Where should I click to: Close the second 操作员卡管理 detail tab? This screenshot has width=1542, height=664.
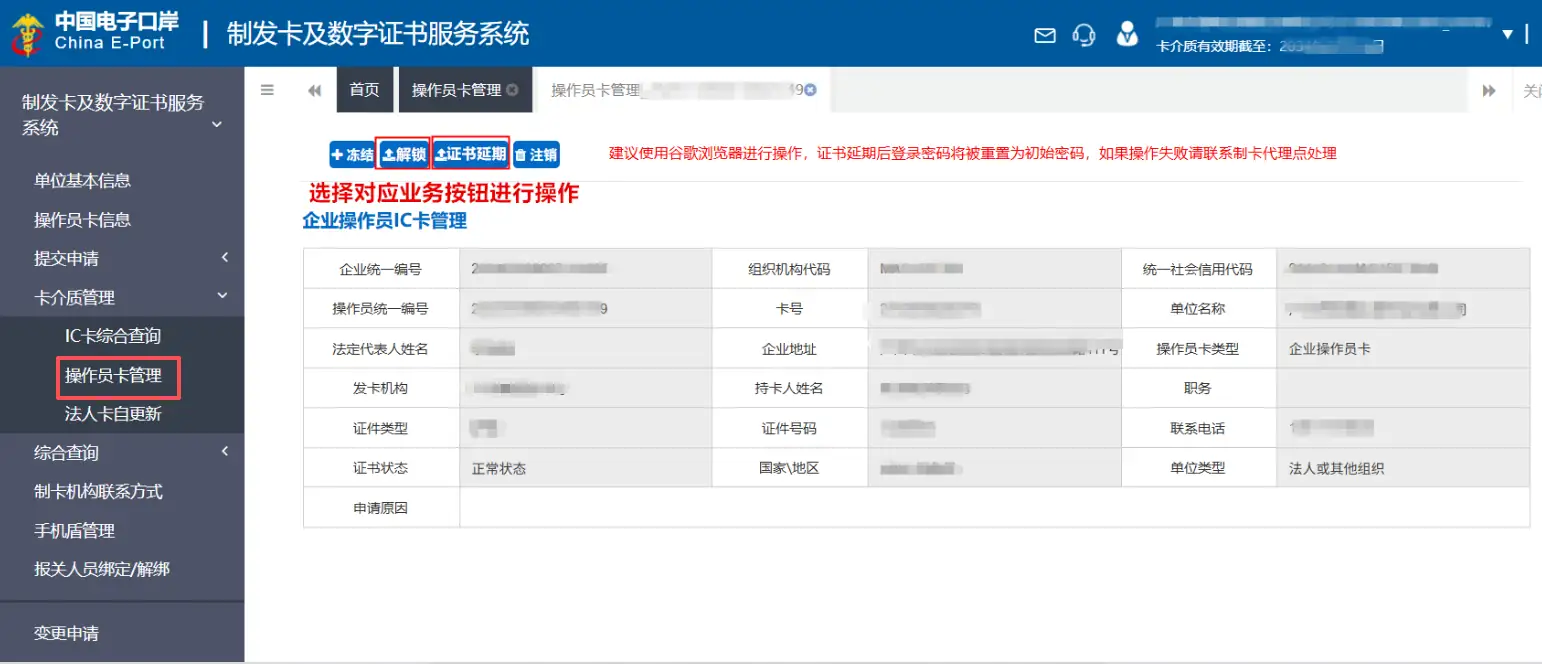[811, 90]
